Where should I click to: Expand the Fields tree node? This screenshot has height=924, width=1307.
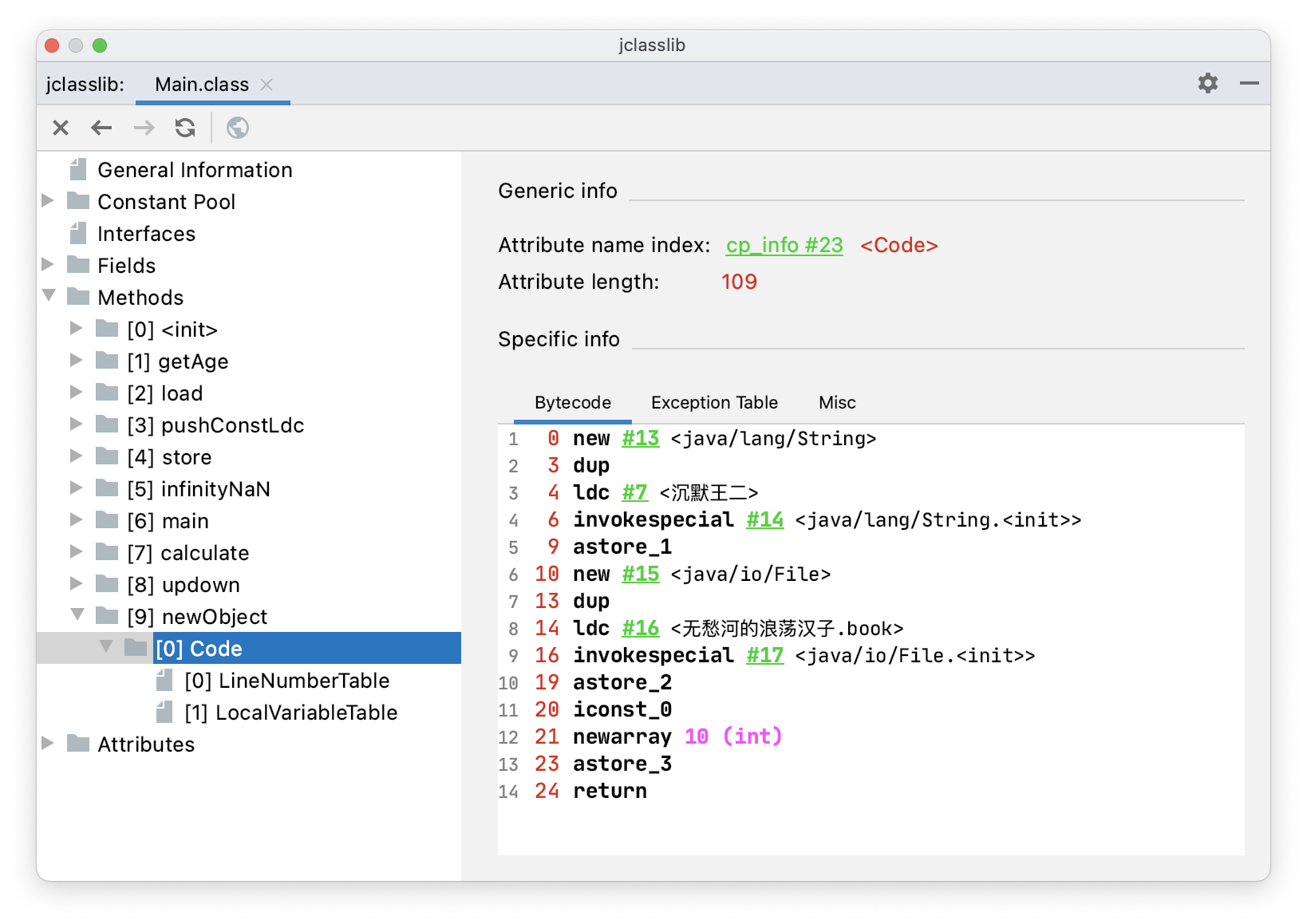48,265
